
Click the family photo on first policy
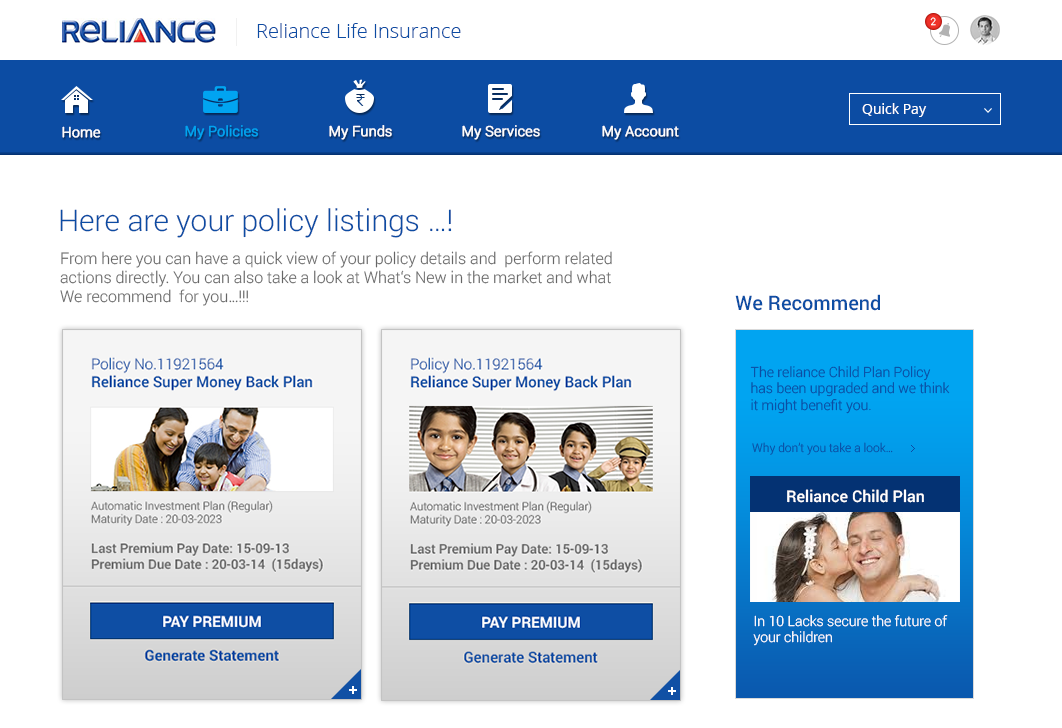(x=212, y=449)
